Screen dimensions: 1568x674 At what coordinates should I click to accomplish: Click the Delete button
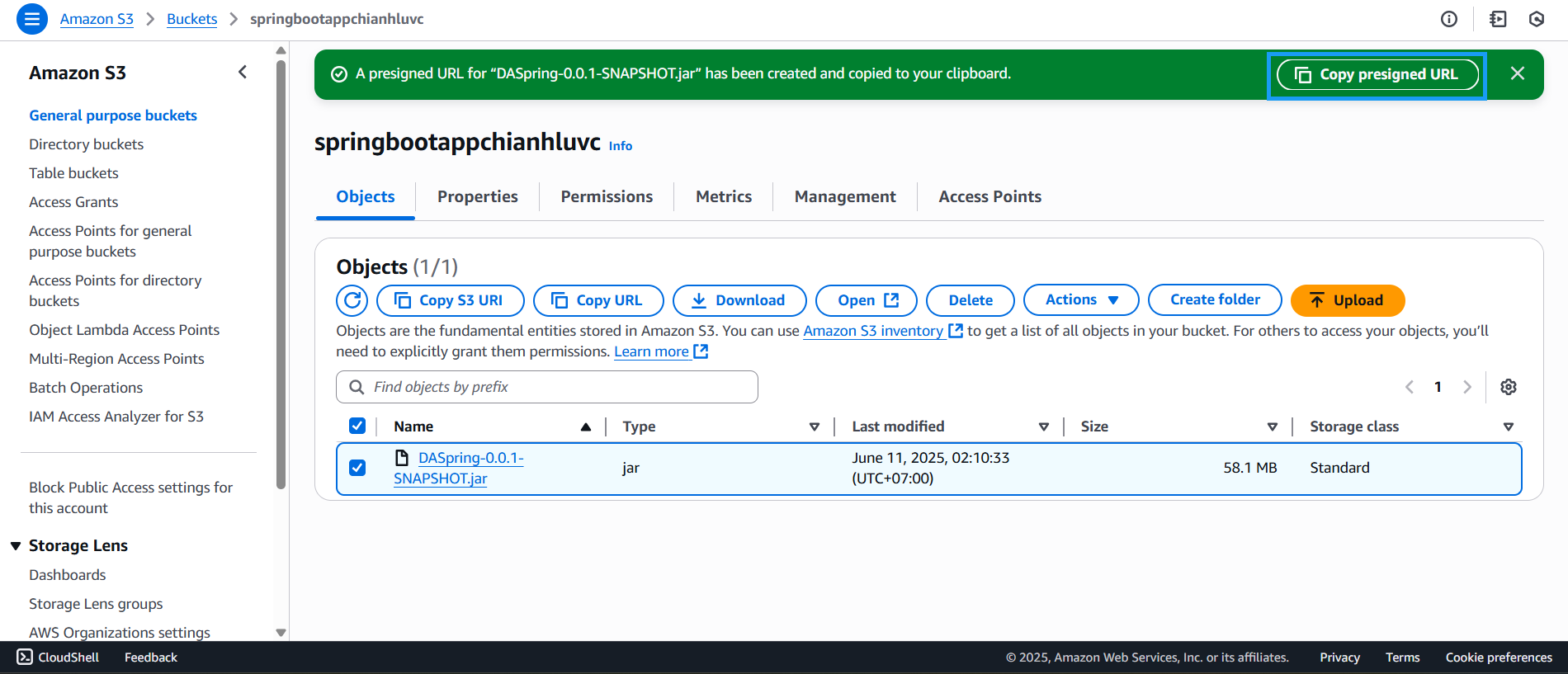click(971, 300)
